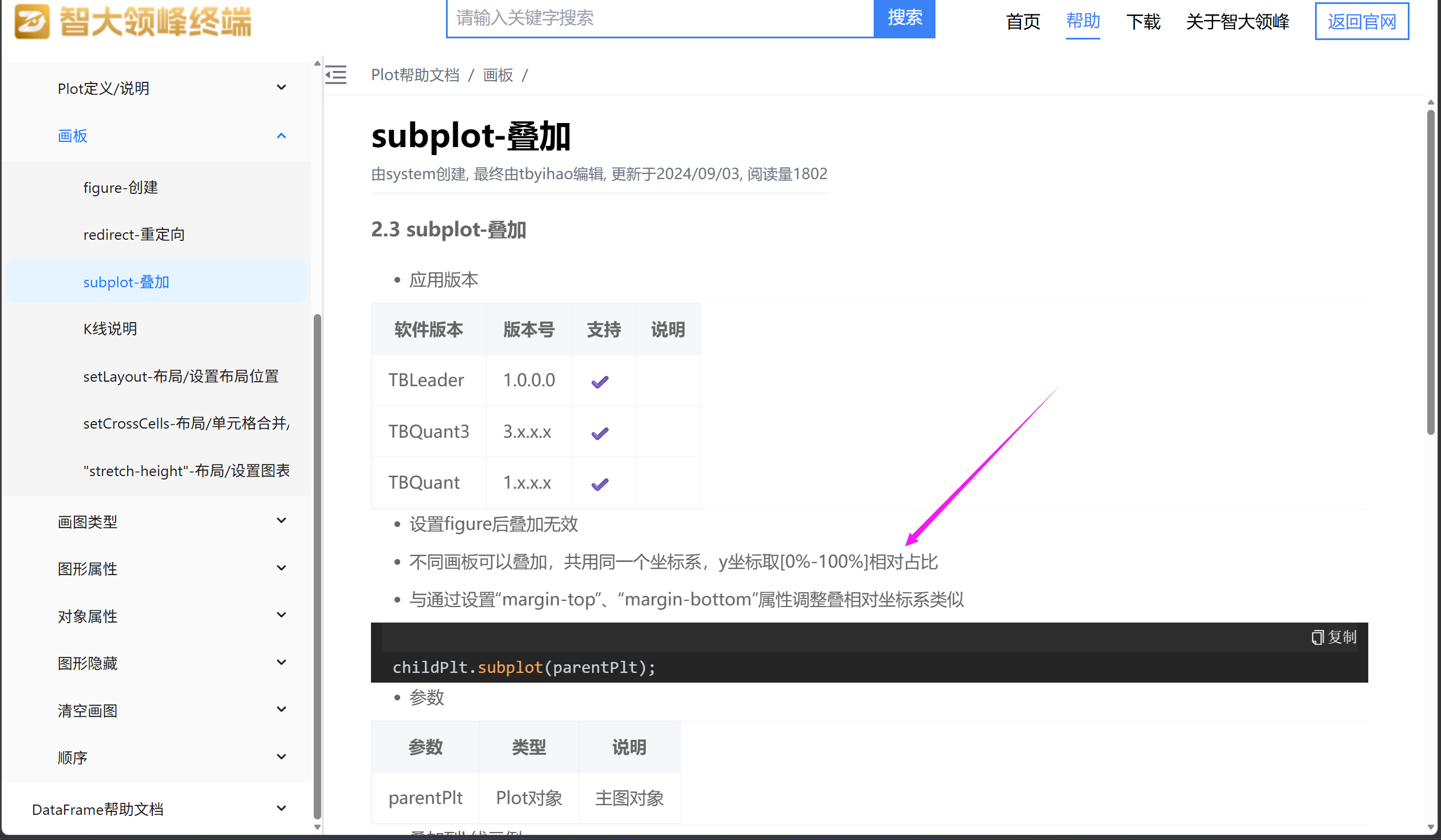
Task: Click the 智大领峰终端 logo icon
Action: [32, 22]
